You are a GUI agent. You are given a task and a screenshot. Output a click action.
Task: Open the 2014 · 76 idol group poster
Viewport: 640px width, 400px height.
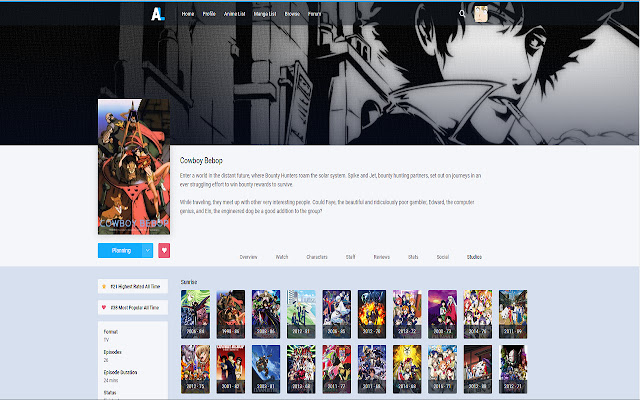[x=478, y=314]
